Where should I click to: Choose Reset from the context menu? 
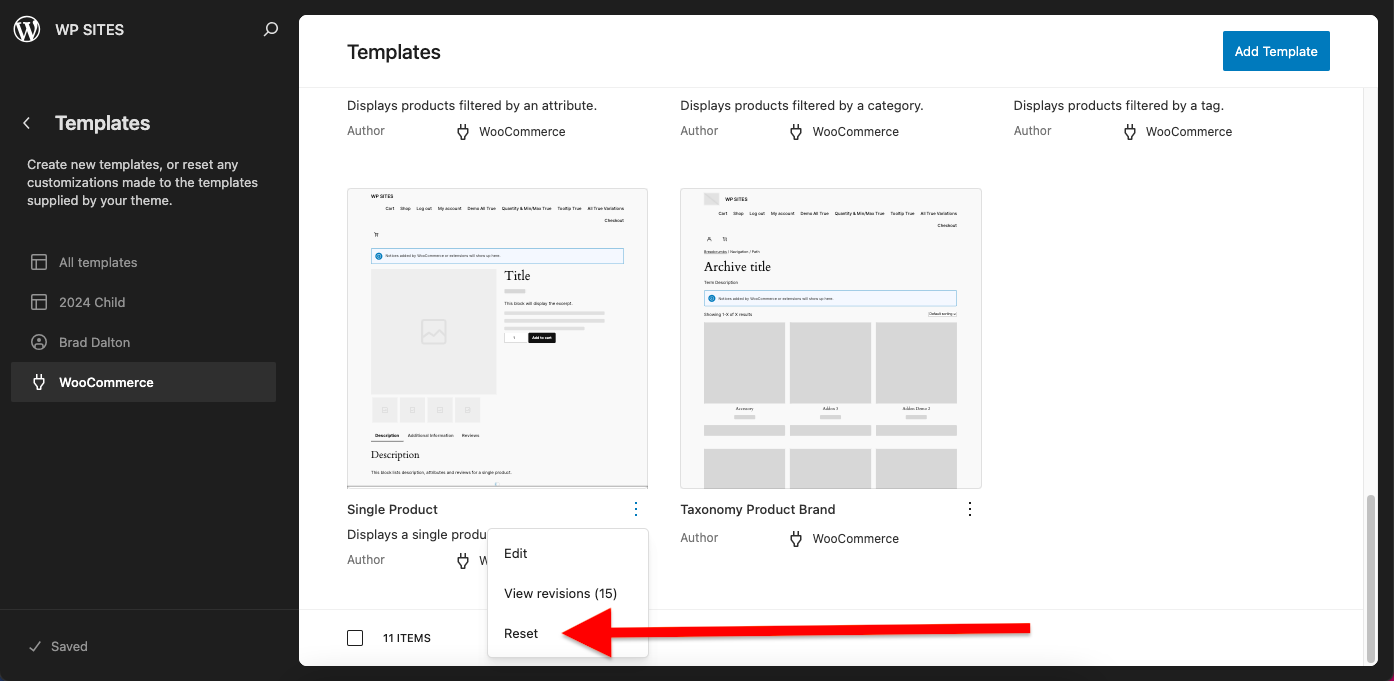[521, 633]
